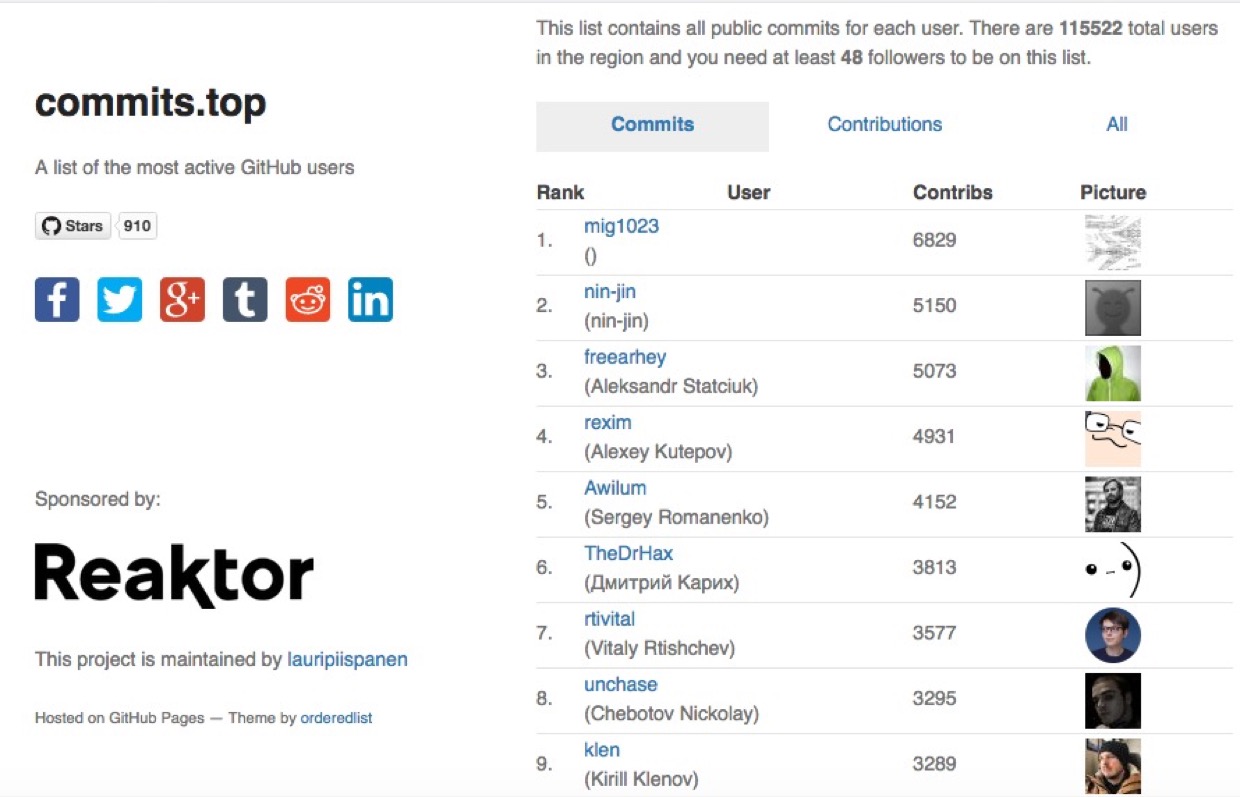Open klen user profile link
The width and height of the screenshot is (1240, 797).
coord(602,750)
